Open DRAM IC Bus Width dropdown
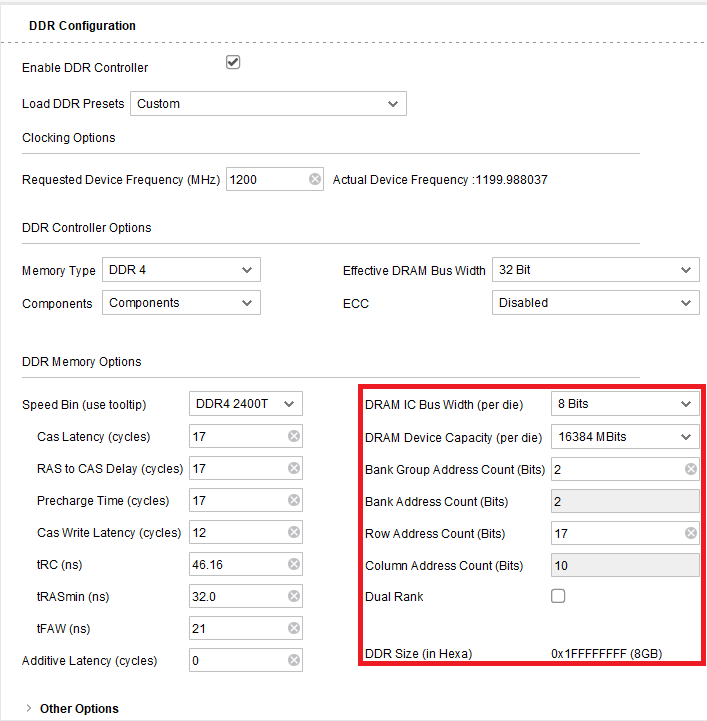Screen dimensions: 707x721 pos(625,404)
